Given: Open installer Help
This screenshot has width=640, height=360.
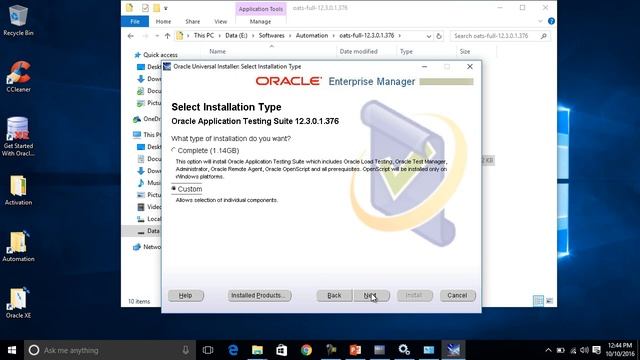Looking at the screenshot, I should [186, 296].
